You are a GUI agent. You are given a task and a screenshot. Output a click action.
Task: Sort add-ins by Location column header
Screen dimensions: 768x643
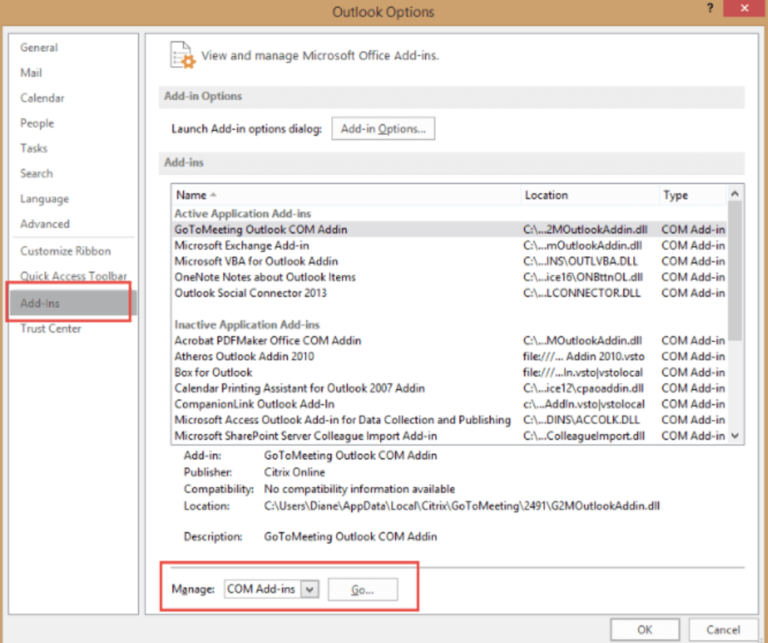coord(590,195)
